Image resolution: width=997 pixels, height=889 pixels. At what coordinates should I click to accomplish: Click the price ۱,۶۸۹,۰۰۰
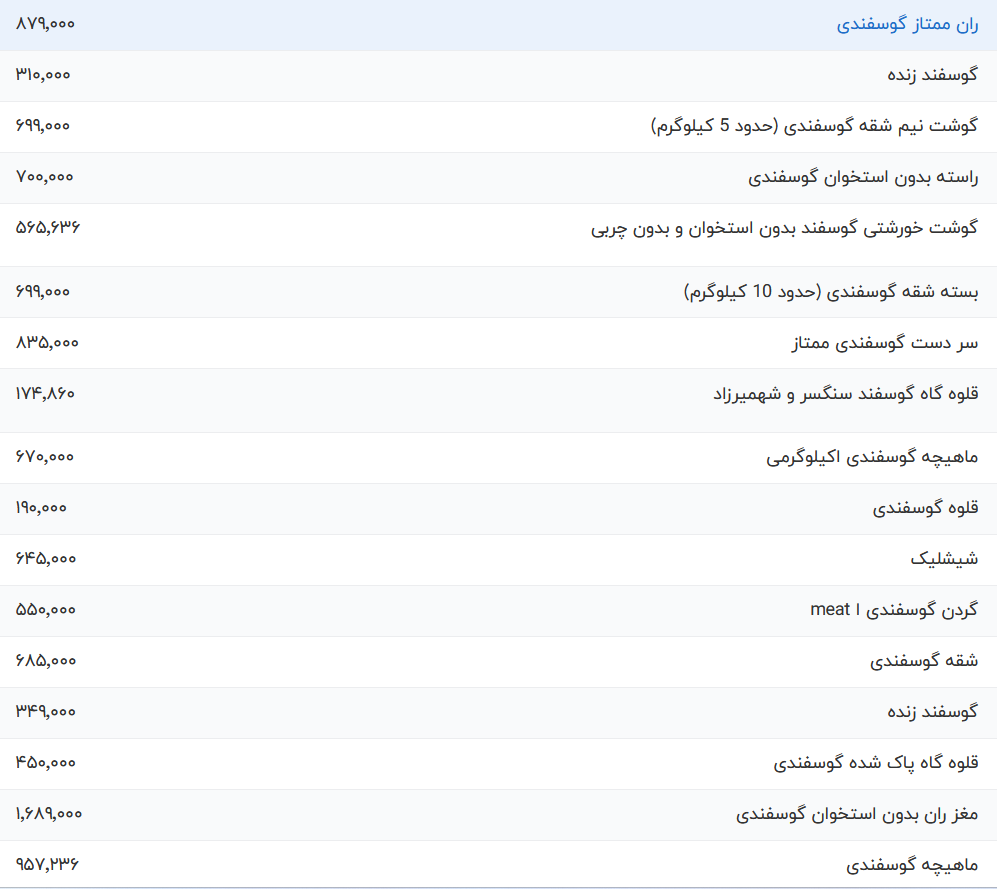click(49, 814)
